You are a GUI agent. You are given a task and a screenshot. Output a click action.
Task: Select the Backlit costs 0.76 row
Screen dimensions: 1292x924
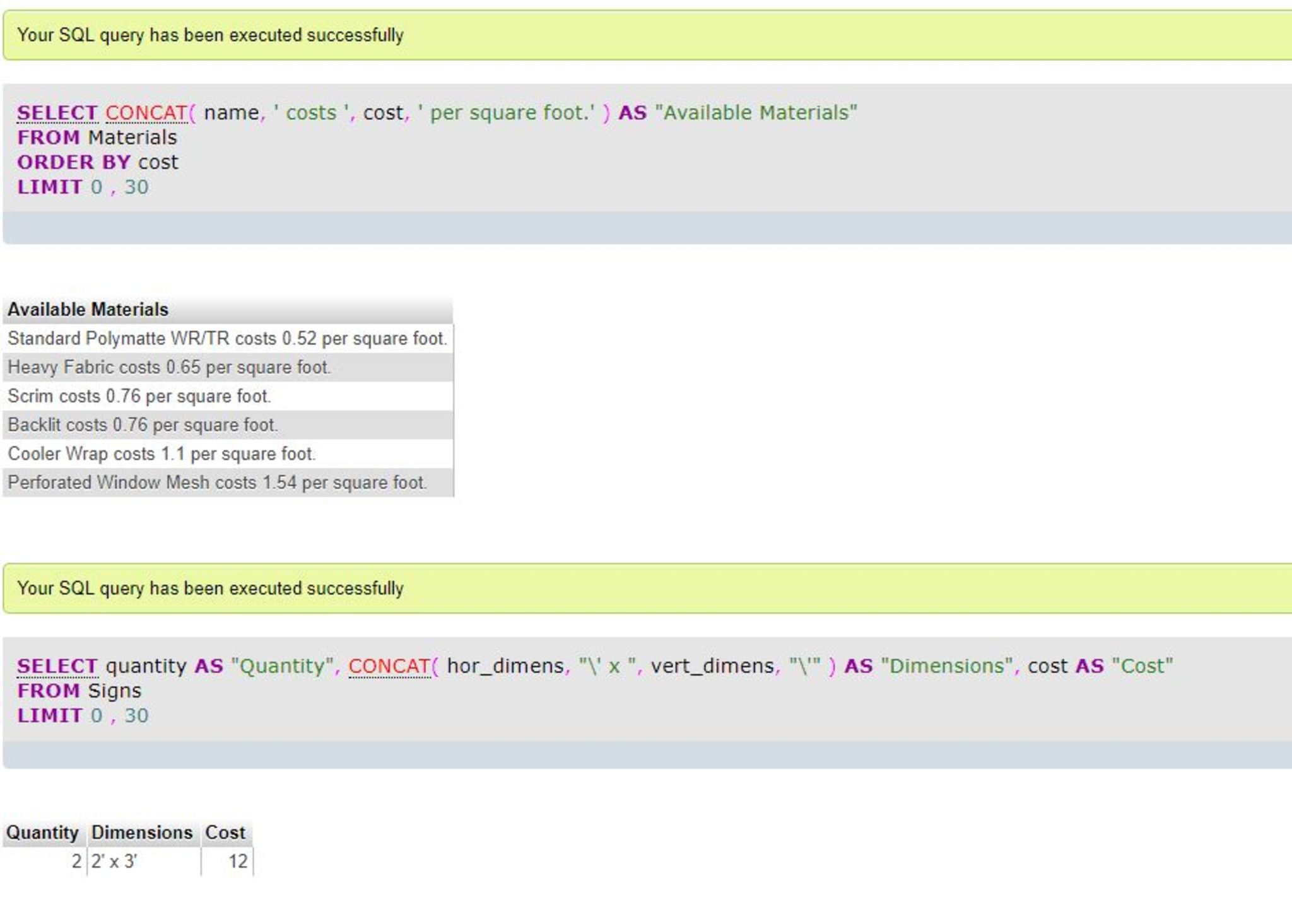coord(143,425)
